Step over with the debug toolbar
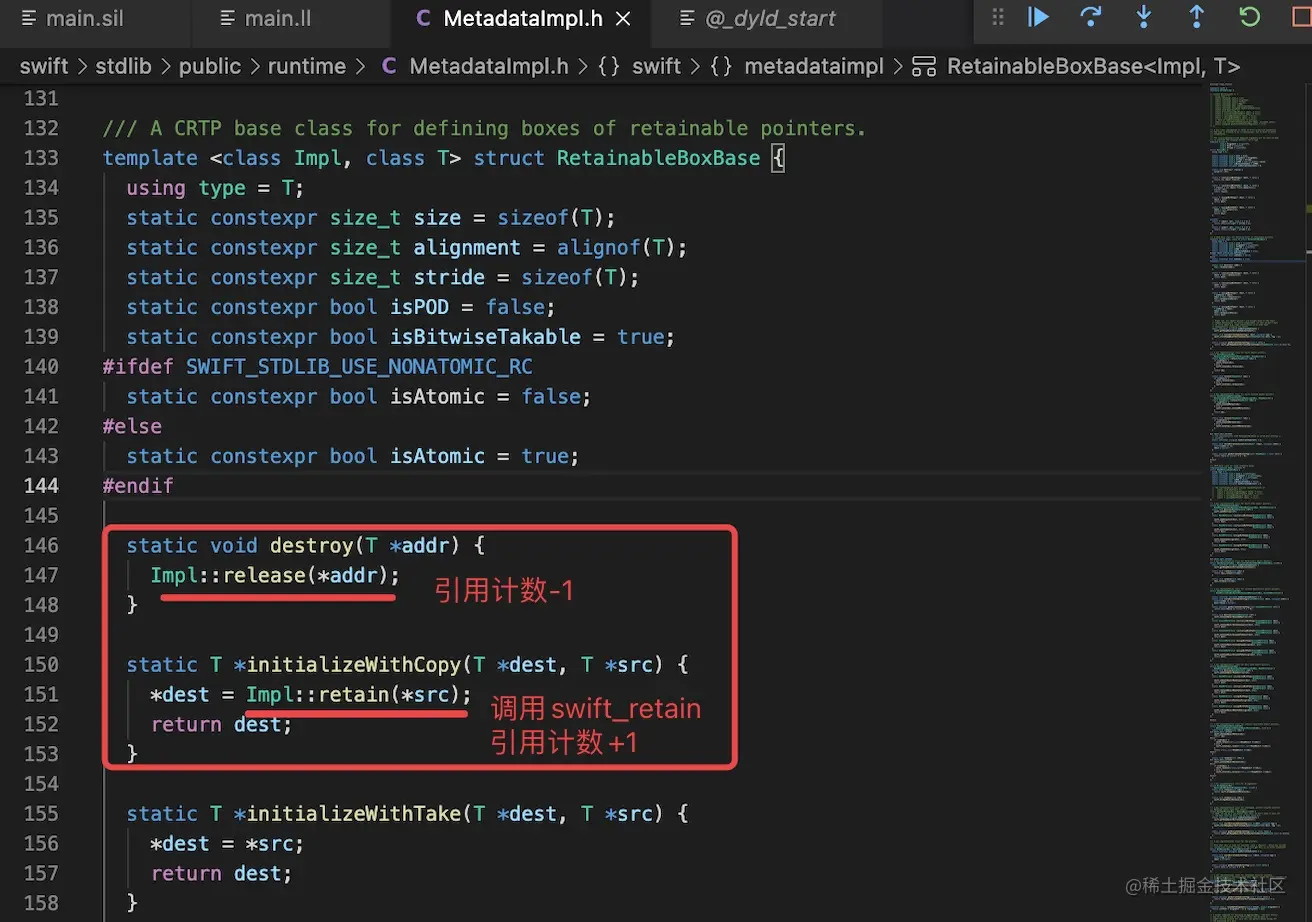 tap(1091, 17)
